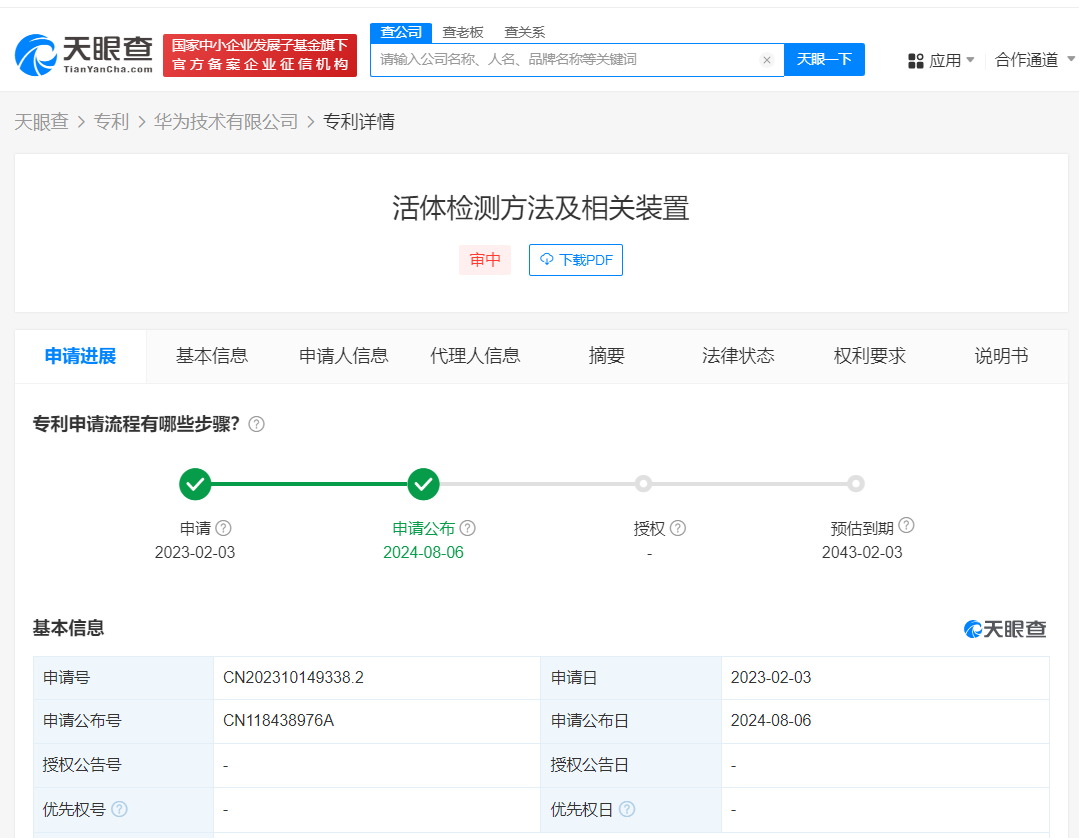Click the 天眼一下 search button

coord(823,60)
